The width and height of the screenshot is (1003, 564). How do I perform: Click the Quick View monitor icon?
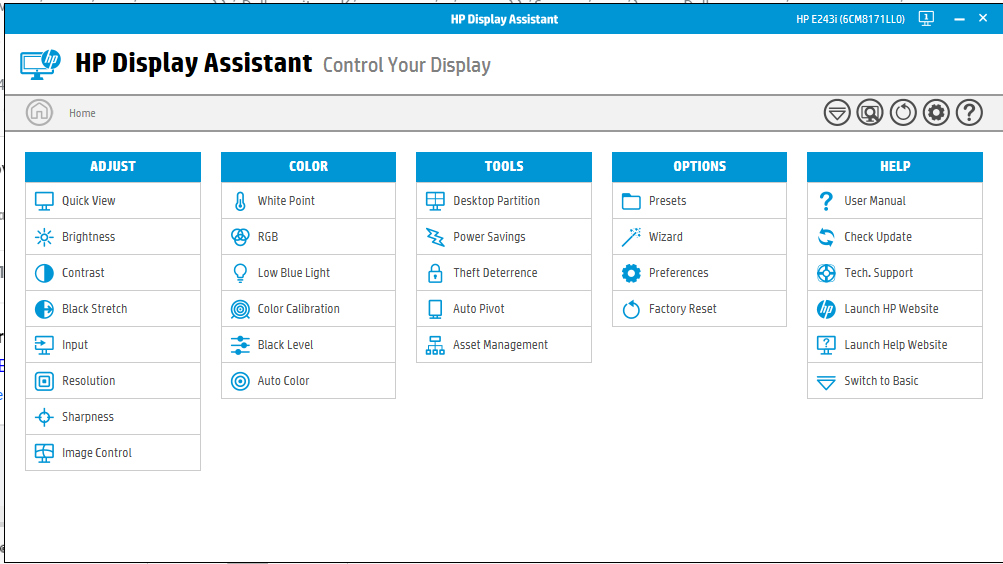[44, 201]
